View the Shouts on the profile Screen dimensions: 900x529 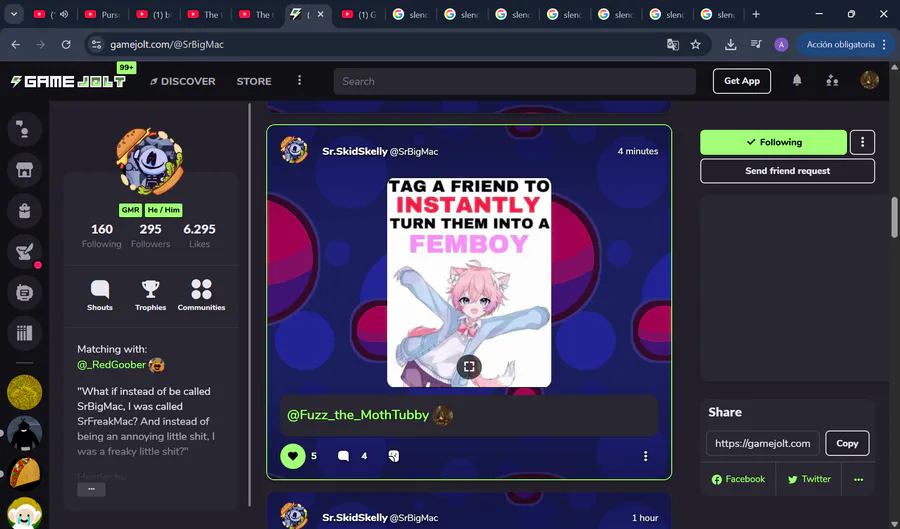tap(100, 295)
